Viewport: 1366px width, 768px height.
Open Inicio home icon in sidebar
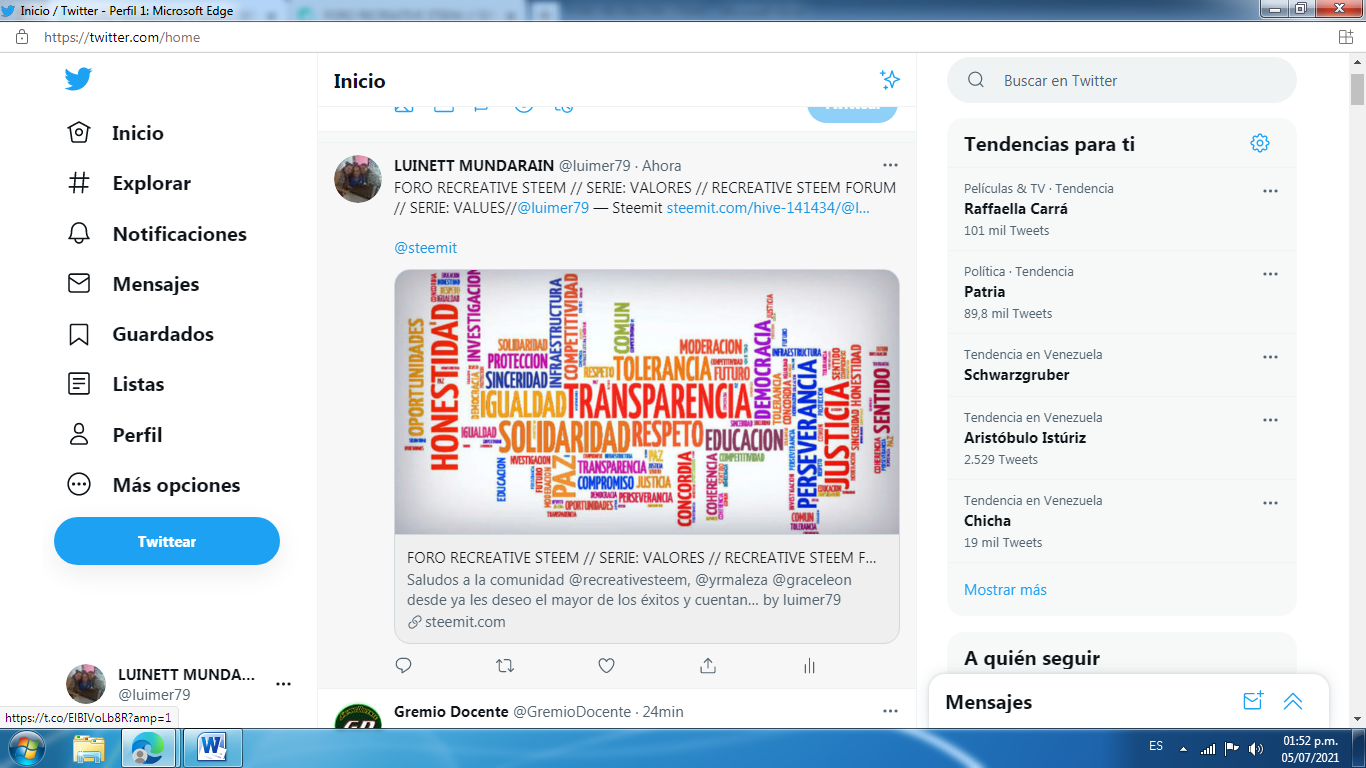(x=79, y=133)
